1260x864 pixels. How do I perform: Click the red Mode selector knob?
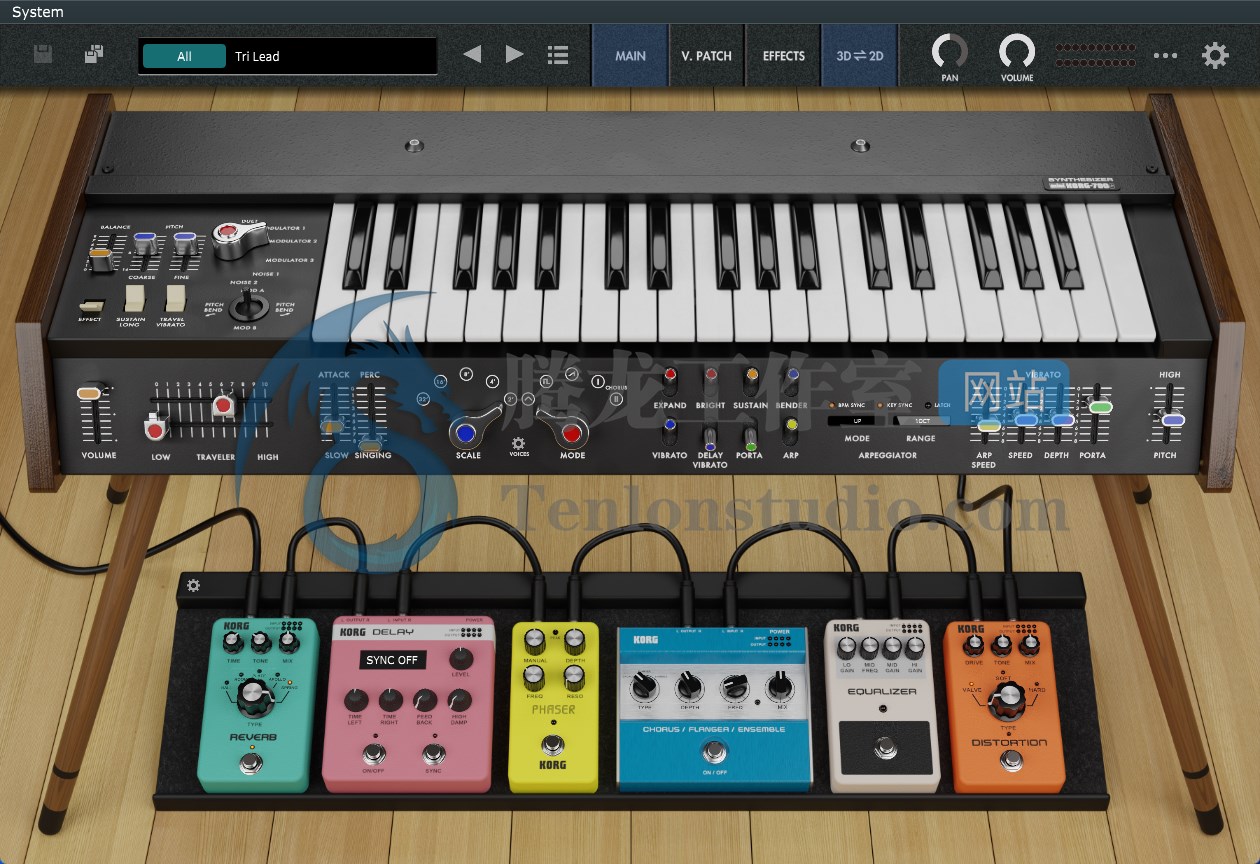[571, 434]
